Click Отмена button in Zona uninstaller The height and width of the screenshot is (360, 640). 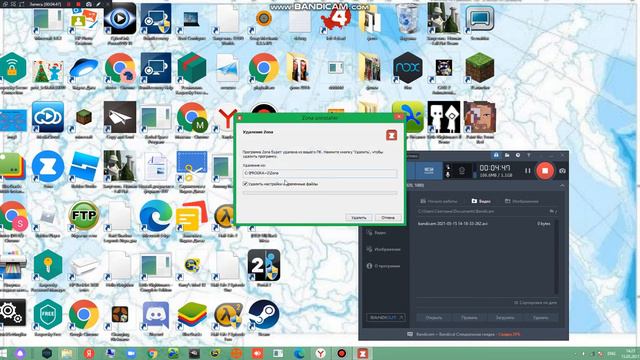pos(388,218)
